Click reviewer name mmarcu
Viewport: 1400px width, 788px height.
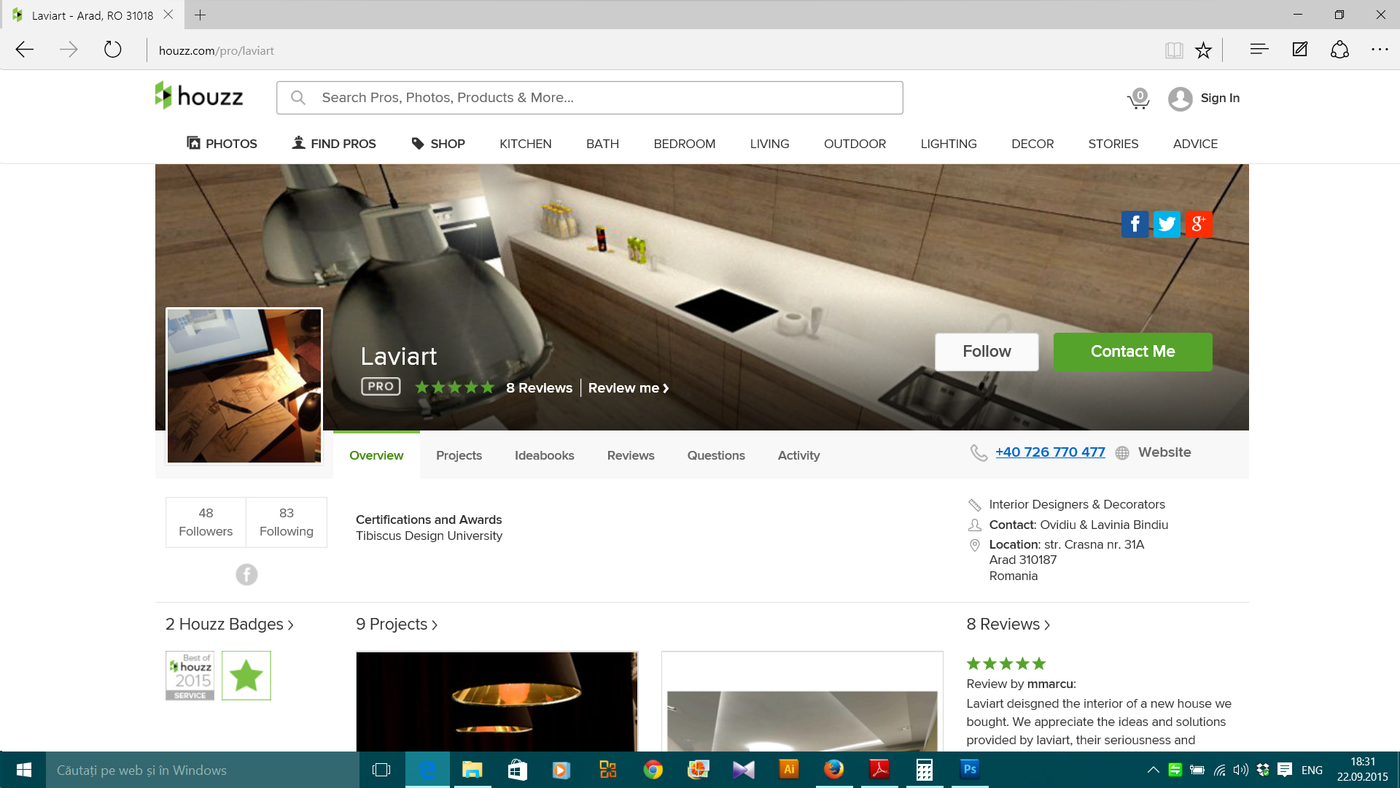point(1050,684)
